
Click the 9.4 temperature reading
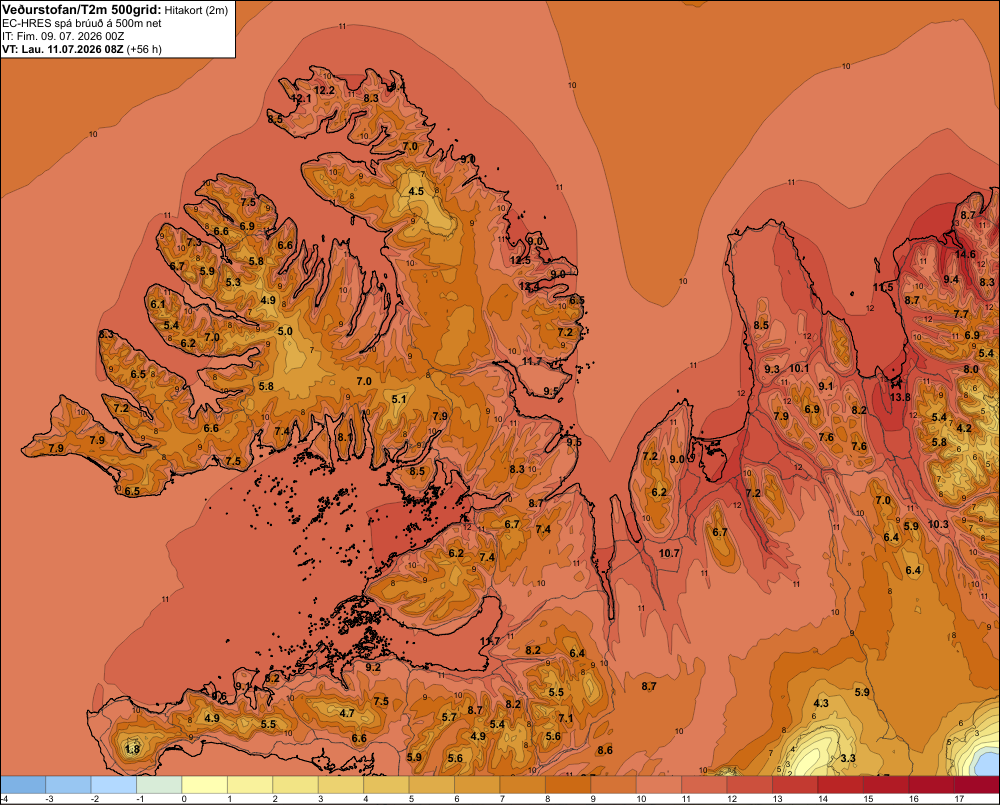coord(951,279)
